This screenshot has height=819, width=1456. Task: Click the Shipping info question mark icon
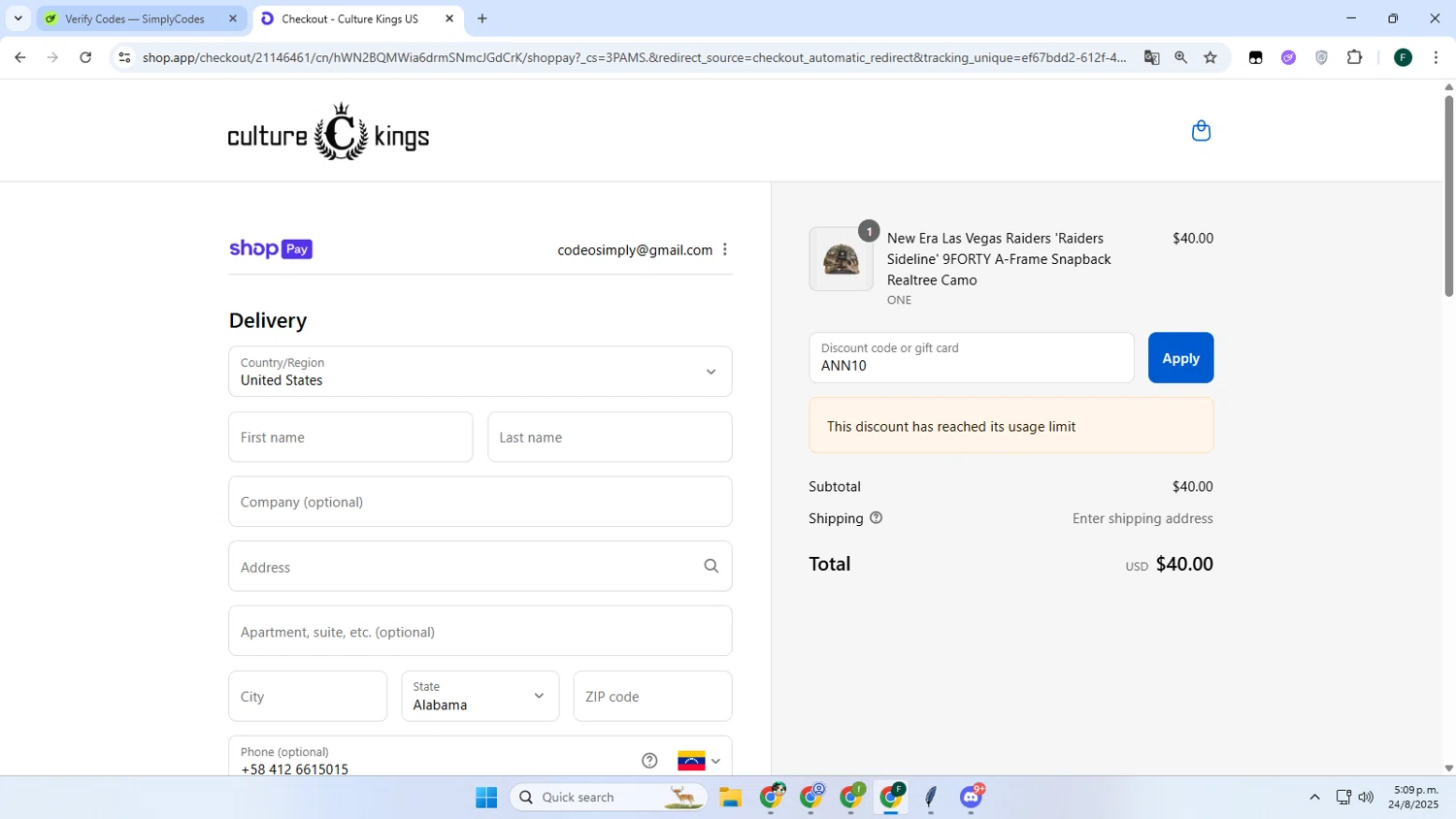pos(877,518)
